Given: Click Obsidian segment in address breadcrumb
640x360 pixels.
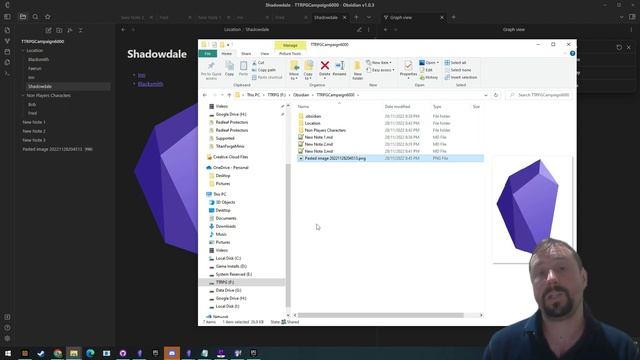Looking at the screenshot, I should (x=301, y=95).
